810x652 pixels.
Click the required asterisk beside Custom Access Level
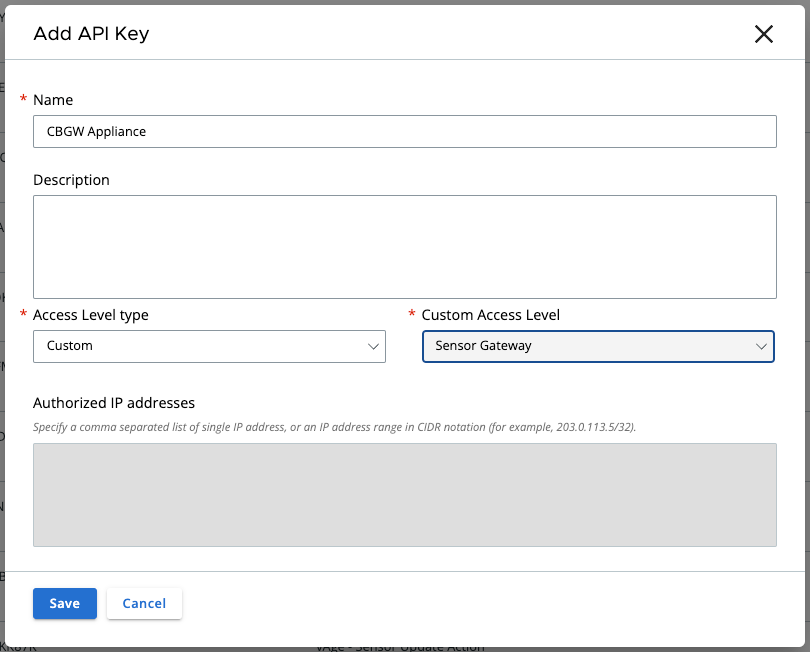point(412,315)
